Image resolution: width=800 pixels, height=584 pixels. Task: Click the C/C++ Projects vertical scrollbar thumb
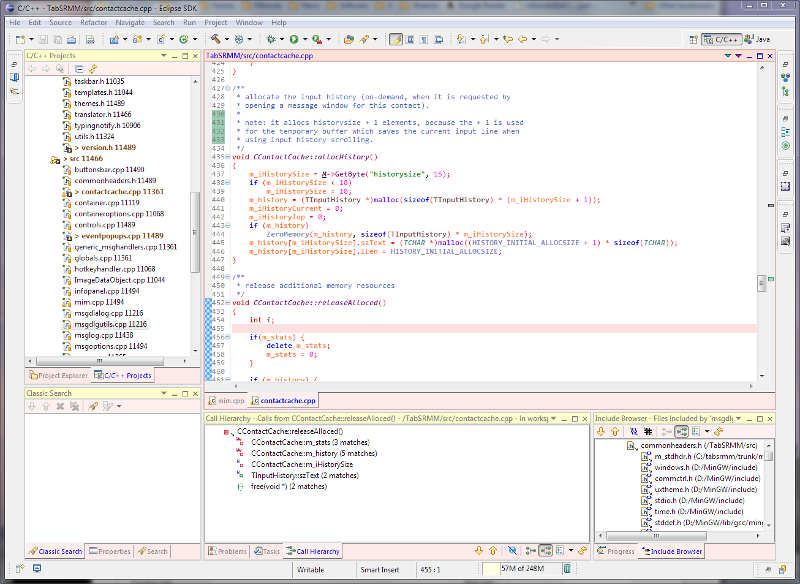195,232
